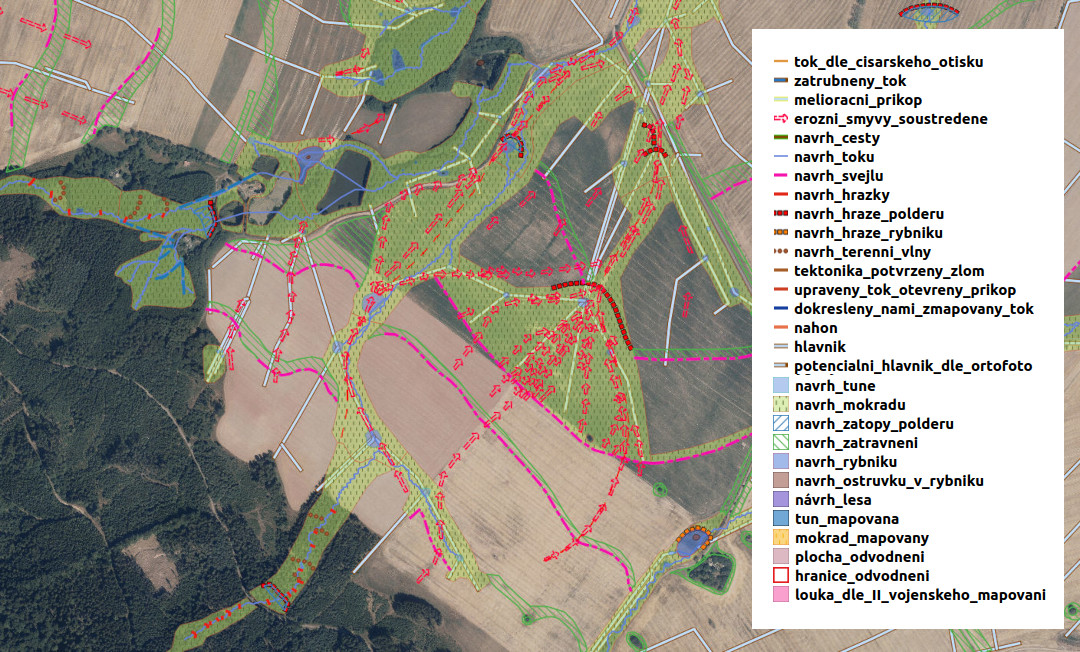Viewport: 1080px width, 652px height.
Task: Click the navrh_hraze_polderu dotted red symbol
Action: (x=781, y=214)
